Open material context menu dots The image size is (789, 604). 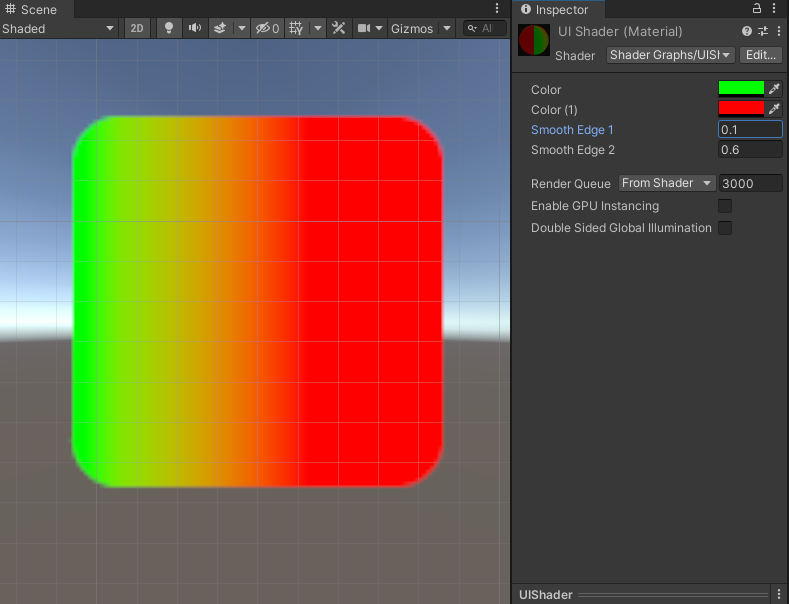[779, 31]
